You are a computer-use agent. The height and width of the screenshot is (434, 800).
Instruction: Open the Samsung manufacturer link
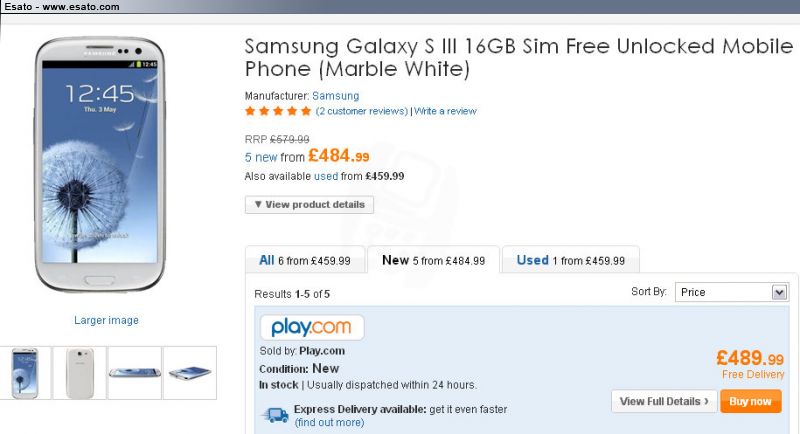[x=336, y=96]
